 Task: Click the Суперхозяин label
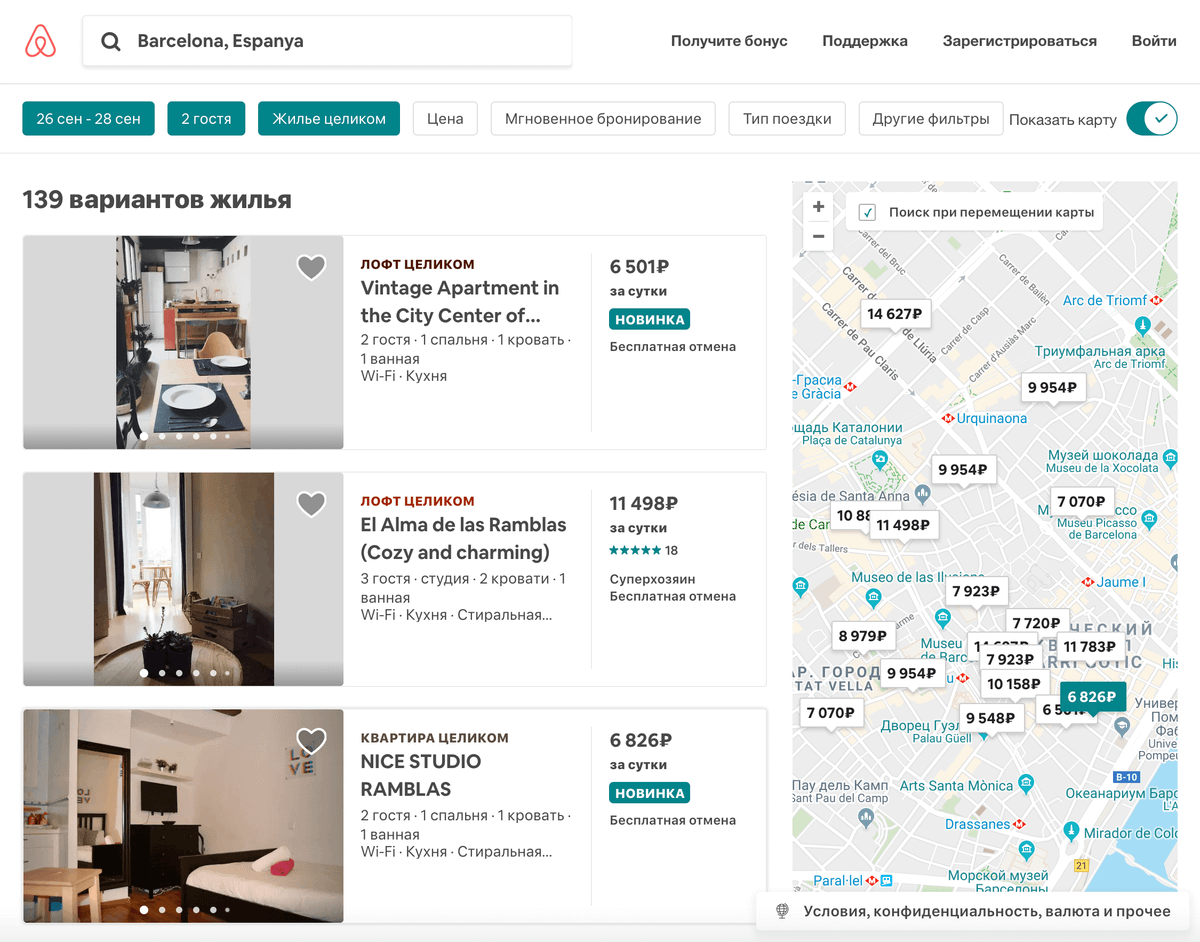pos(652,579)
